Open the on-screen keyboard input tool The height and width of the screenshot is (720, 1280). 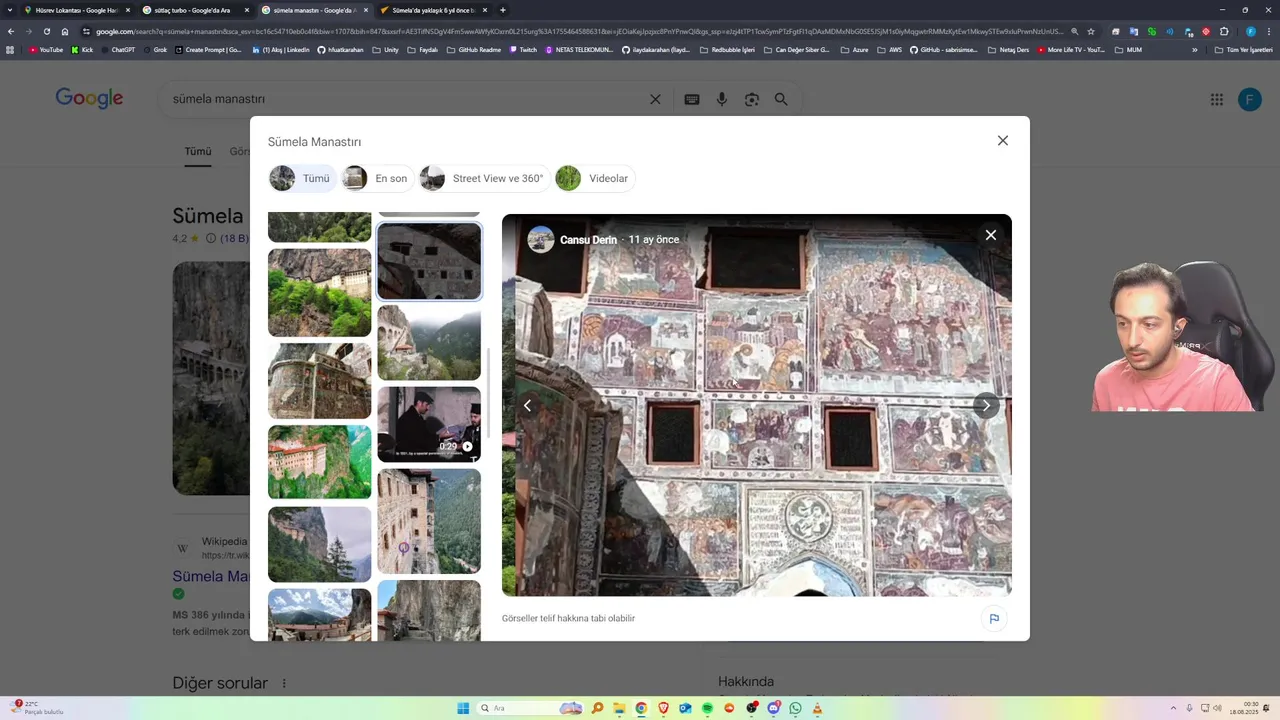pos(691,99)
